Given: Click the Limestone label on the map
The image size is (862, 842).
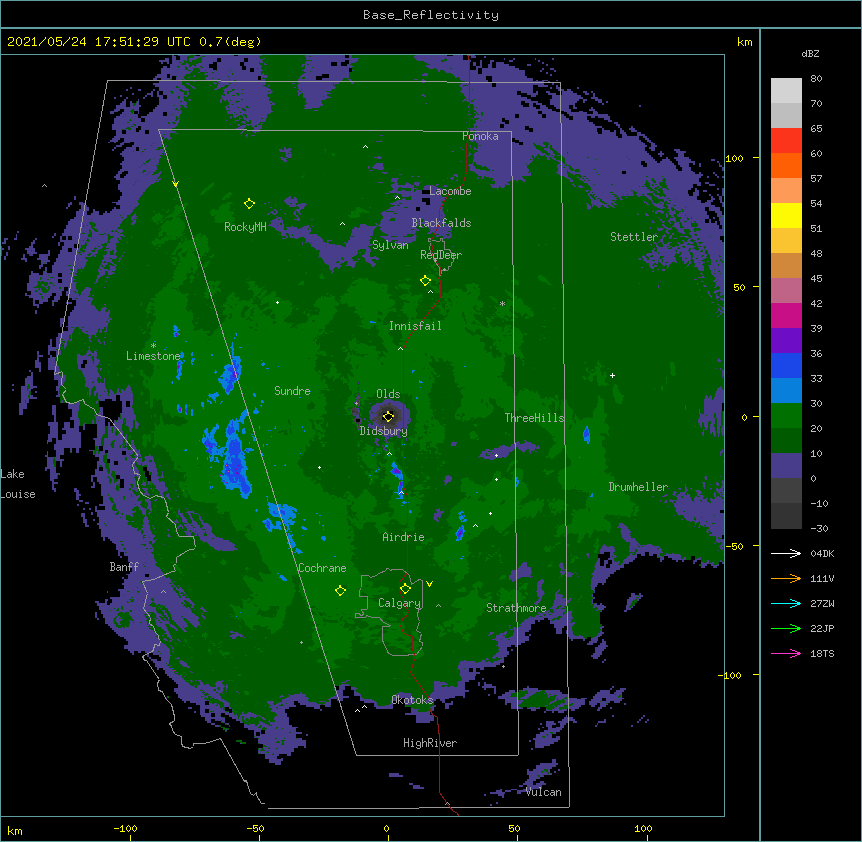Looking at the screenshot, I should click(153, 356).
